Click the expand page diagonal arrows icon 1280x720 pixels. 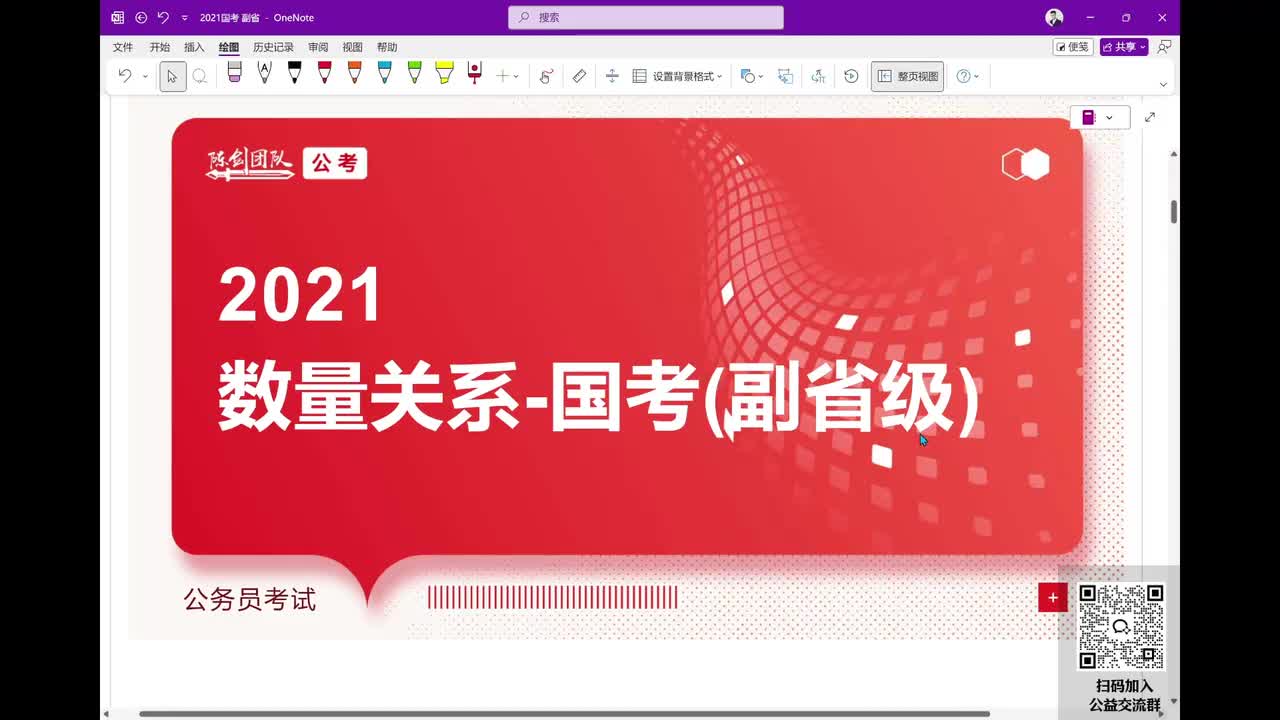pos(1150,117)
